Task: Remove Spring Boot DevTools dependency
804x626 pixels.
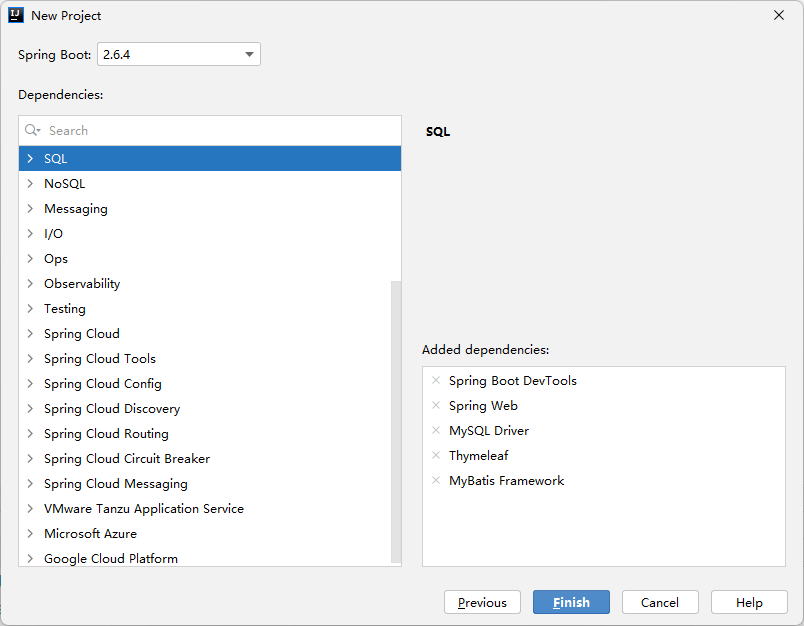Action: 436,380
